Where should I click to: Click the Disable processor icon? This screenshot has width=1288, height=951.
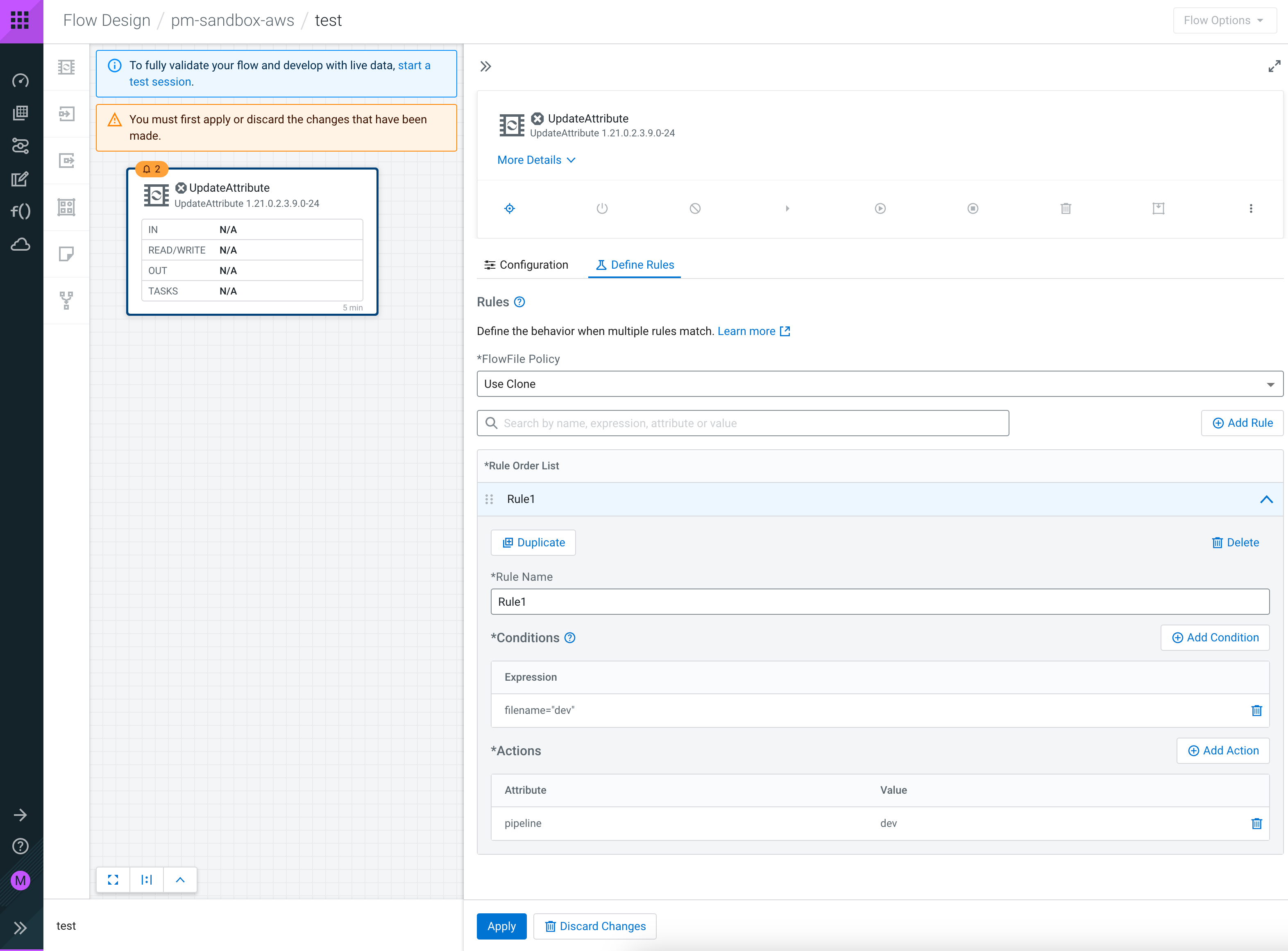point(695,208)
